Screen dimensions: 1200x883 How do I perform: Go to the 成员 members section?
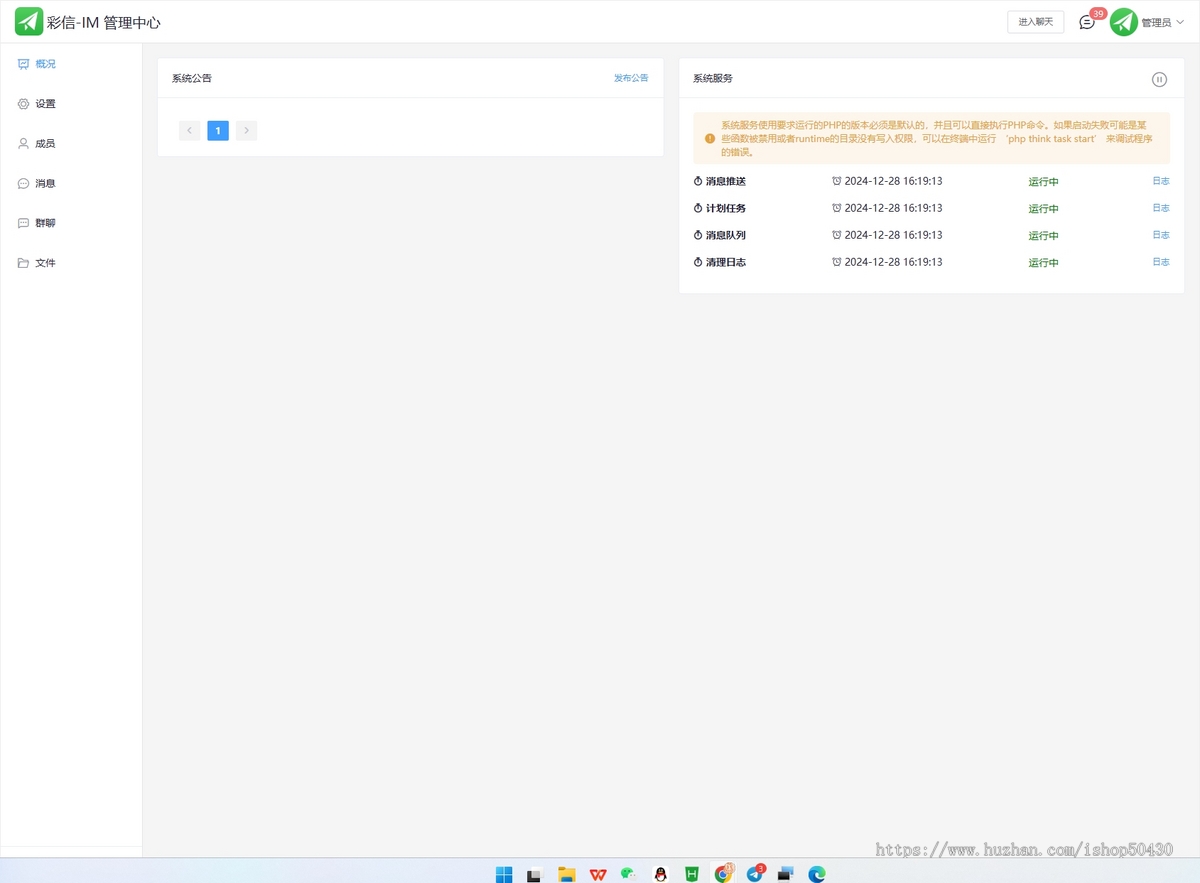[x=45, y=144]
